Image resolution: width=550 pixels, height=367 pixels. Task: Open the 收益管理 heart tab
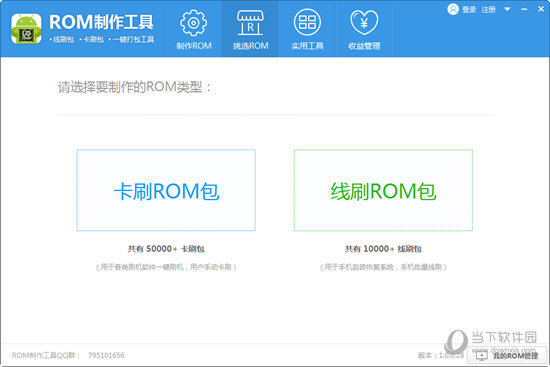pyautogui.click(x=364, y=29)
